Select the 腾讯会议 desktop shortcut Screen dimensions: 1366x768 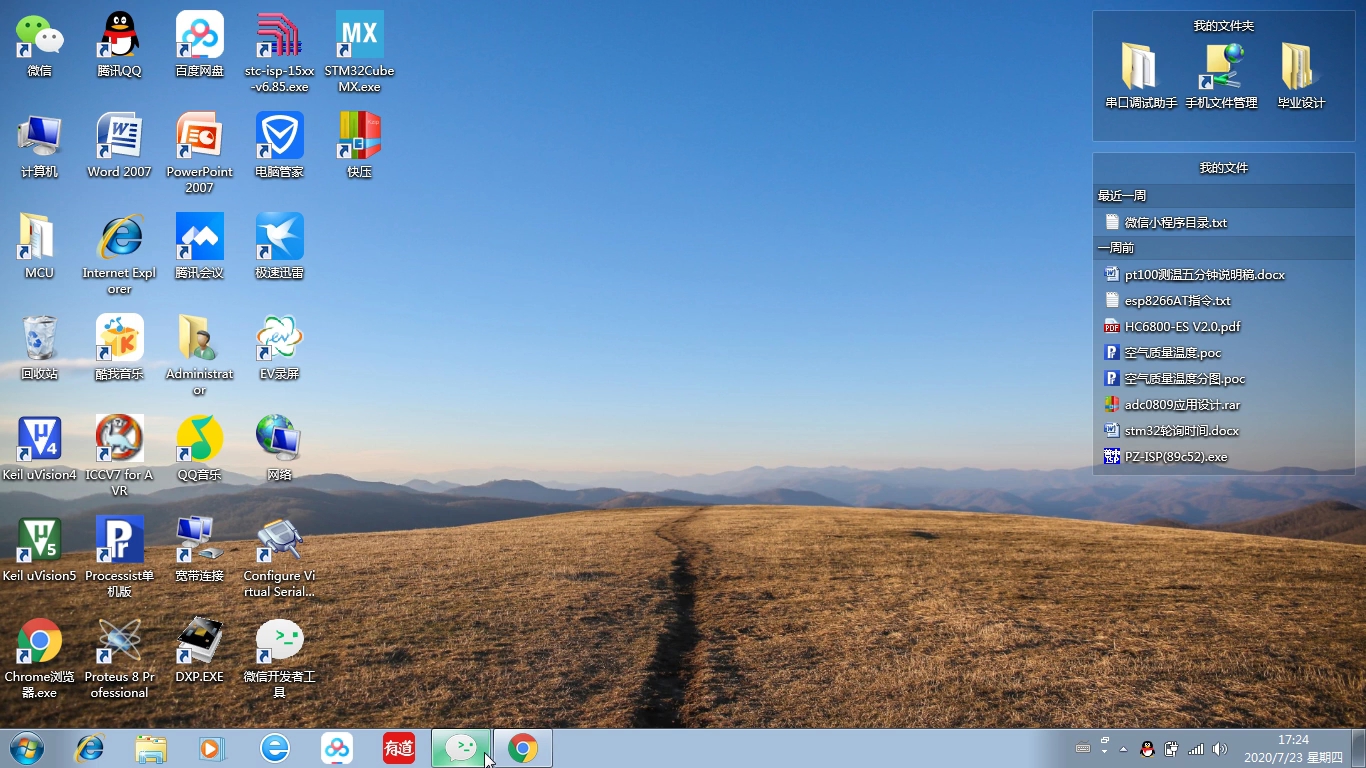pyautogui.click(x=199, y=247)
